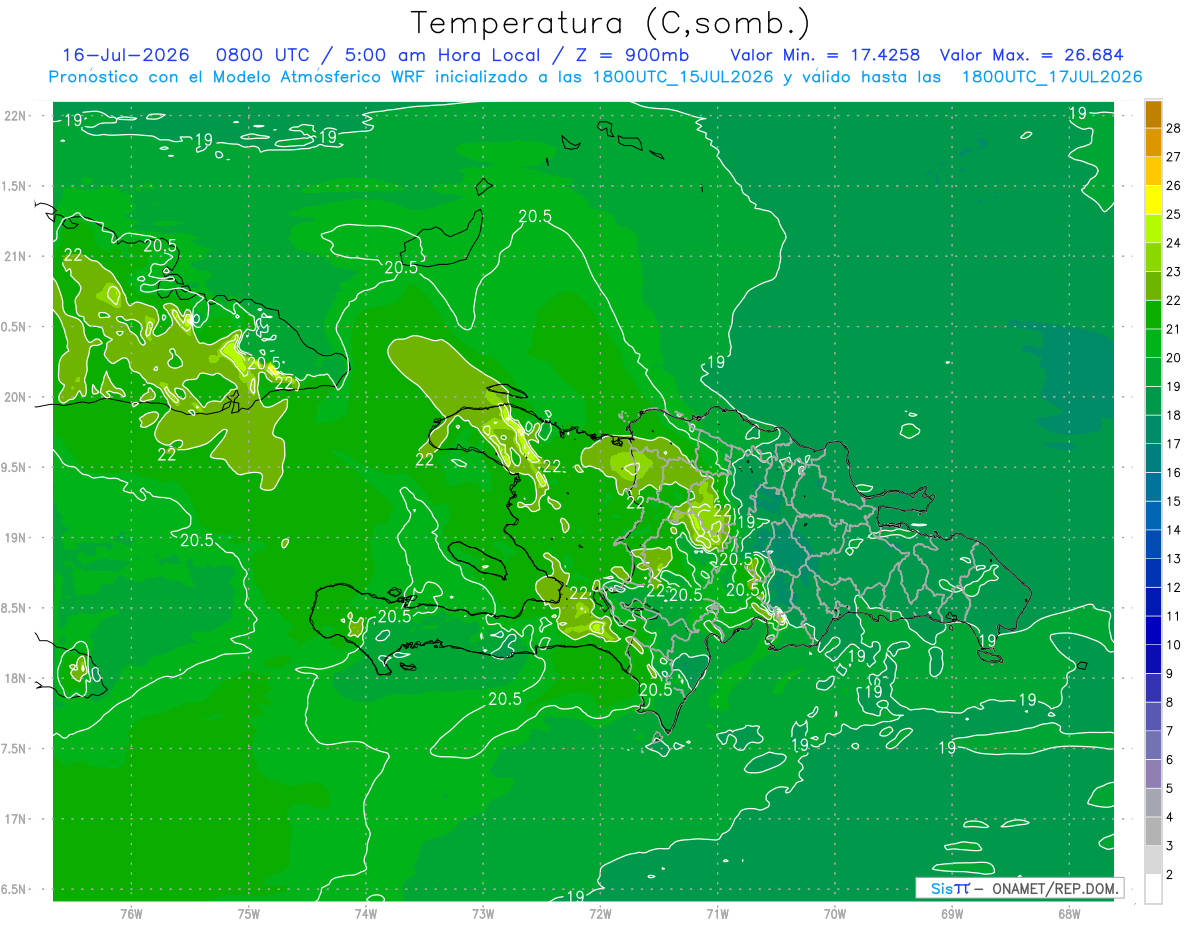Pick the lime swatch between 23 and 24
The height and width of the screenshot is (927, 1200).
coord(1153,257)
